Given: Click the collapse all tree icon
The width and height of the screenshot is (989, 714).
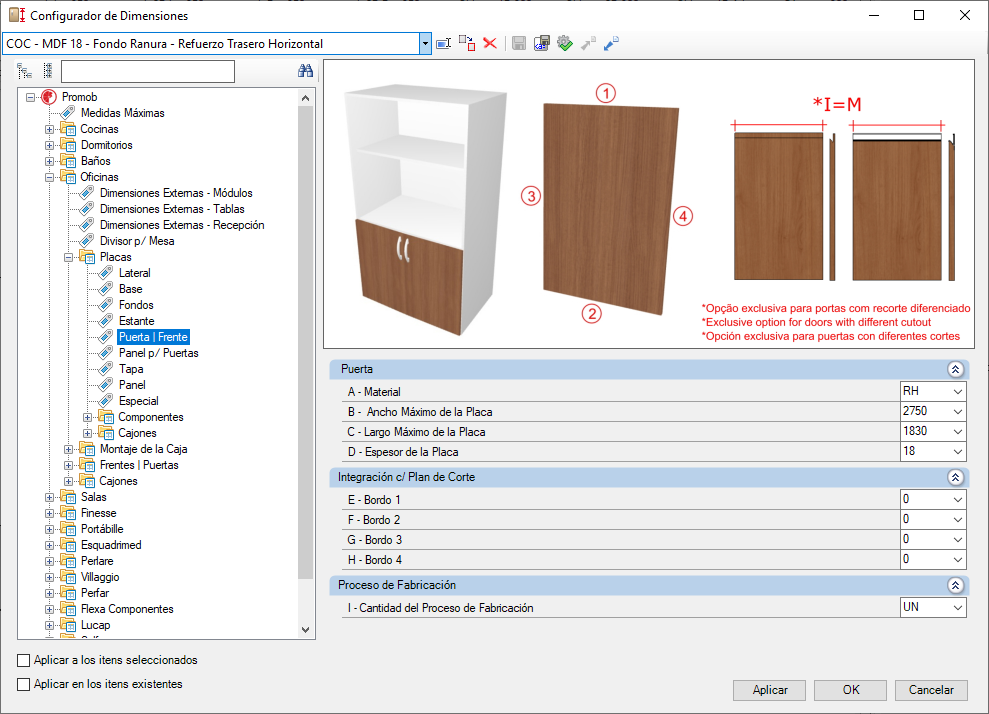Looking at the screenshot, I should coord(48,71).
